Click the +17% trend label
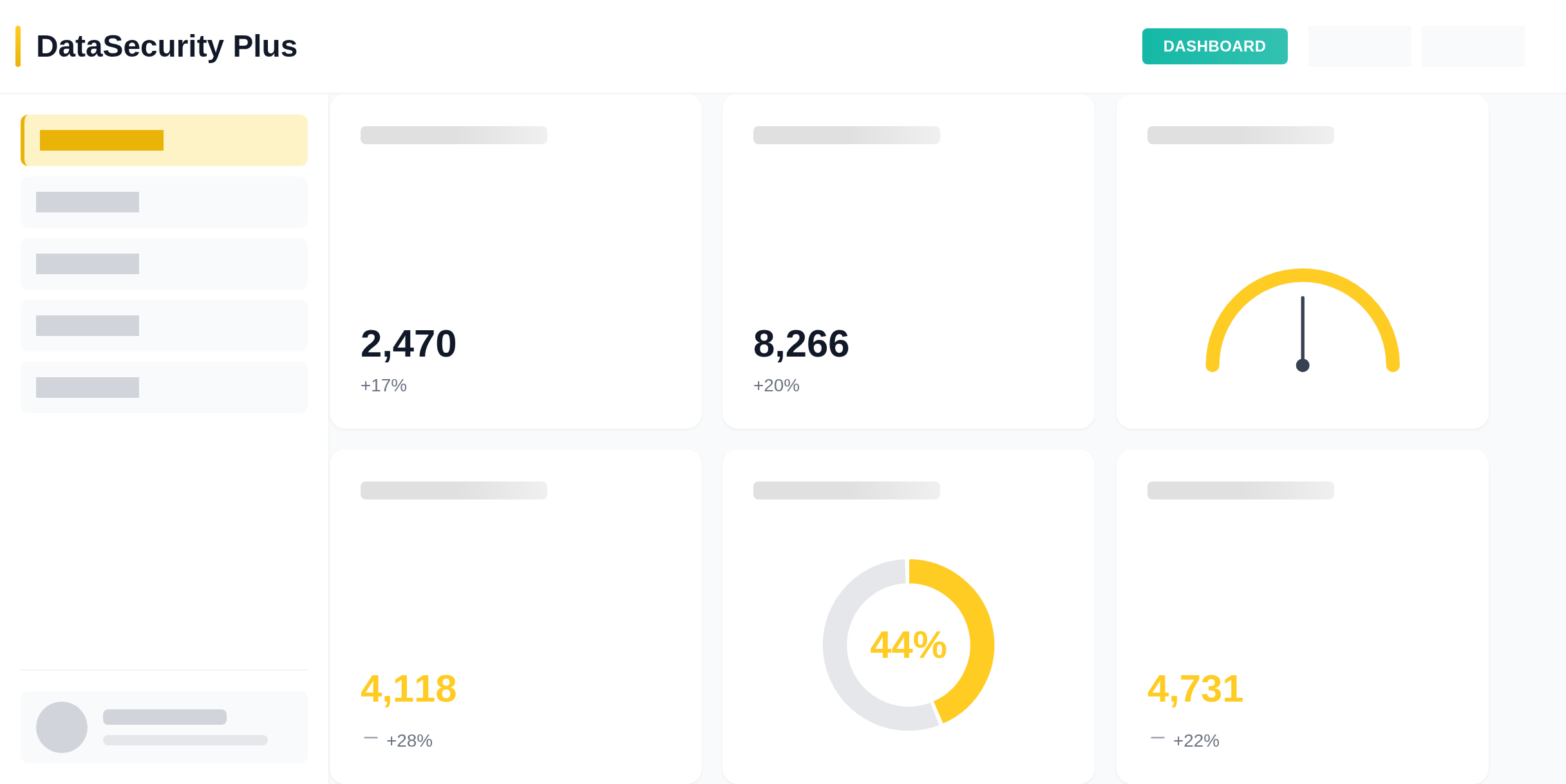 384,386
